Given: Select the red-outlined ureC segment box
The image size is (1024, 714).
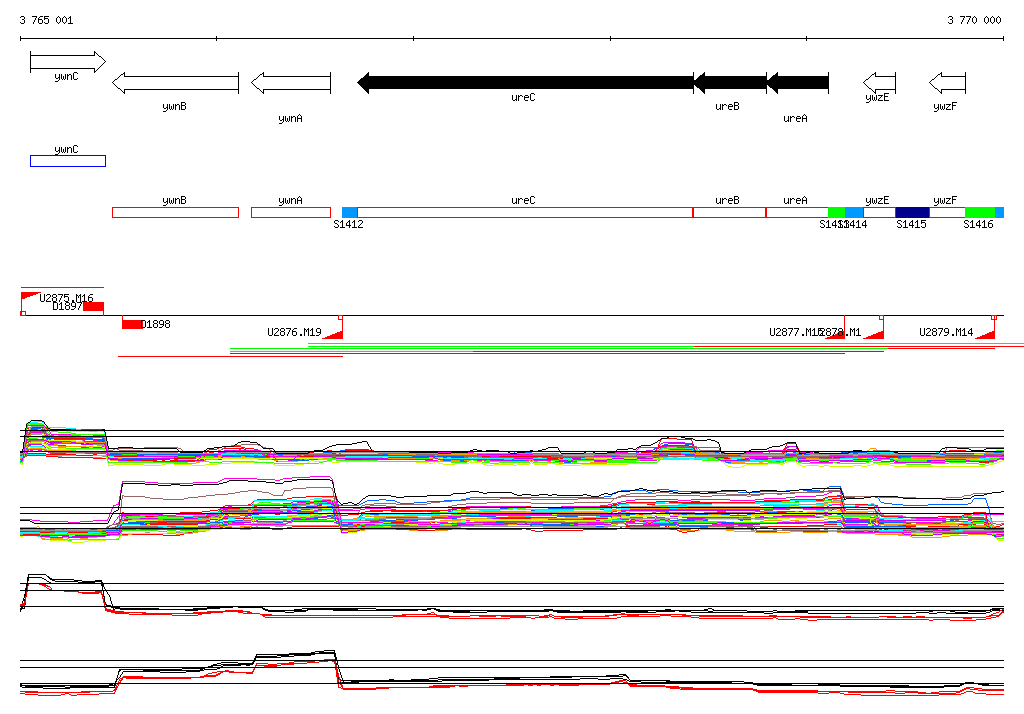Looking at the screenshot, I should tap(525, 212).
